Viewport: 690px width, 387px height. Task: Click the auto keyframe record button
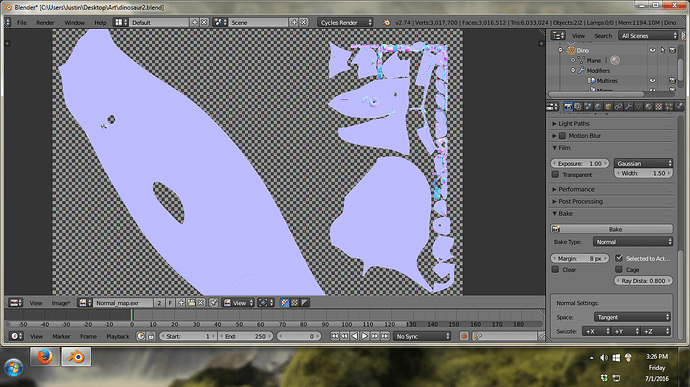click(464, 336)
